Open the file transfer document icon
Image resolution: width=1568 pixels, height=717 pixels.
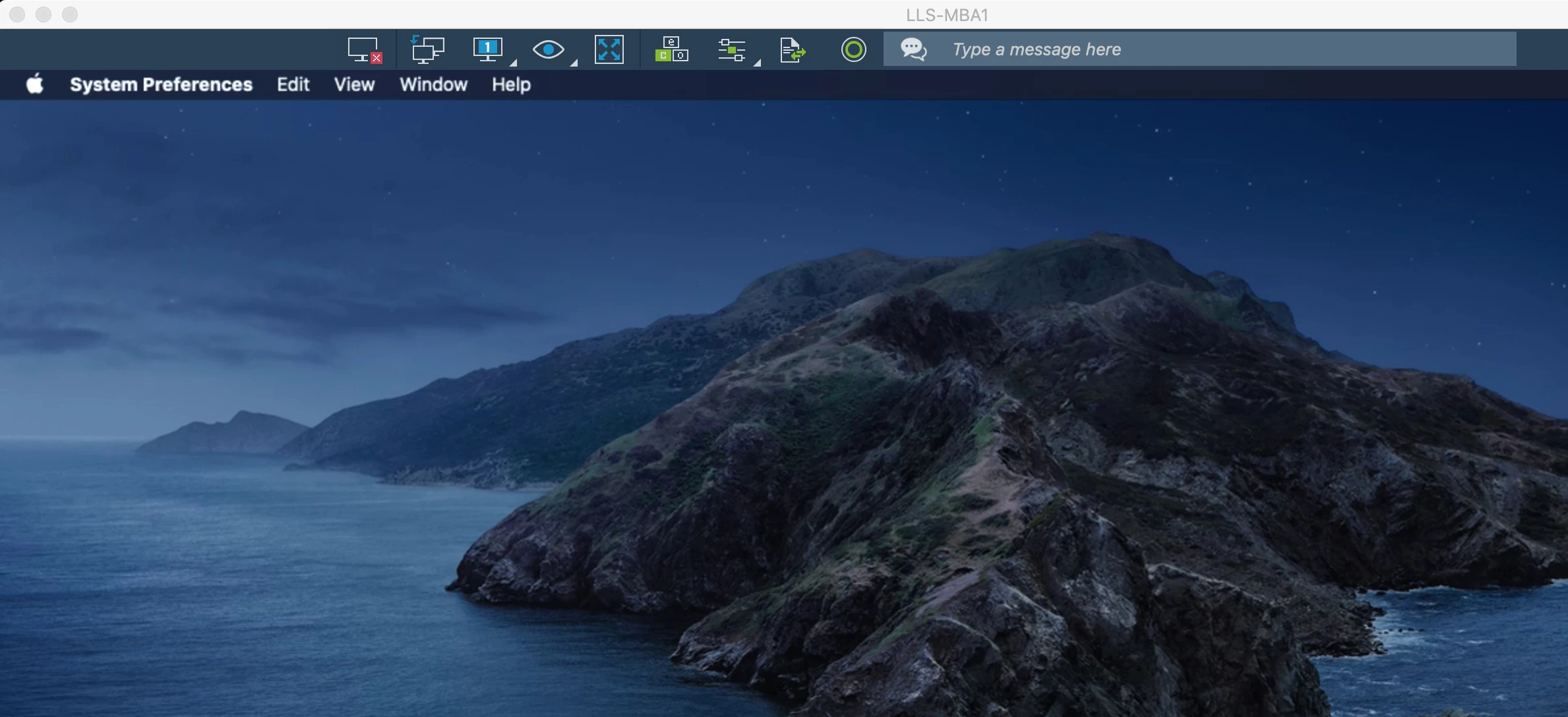click(793, 49)
